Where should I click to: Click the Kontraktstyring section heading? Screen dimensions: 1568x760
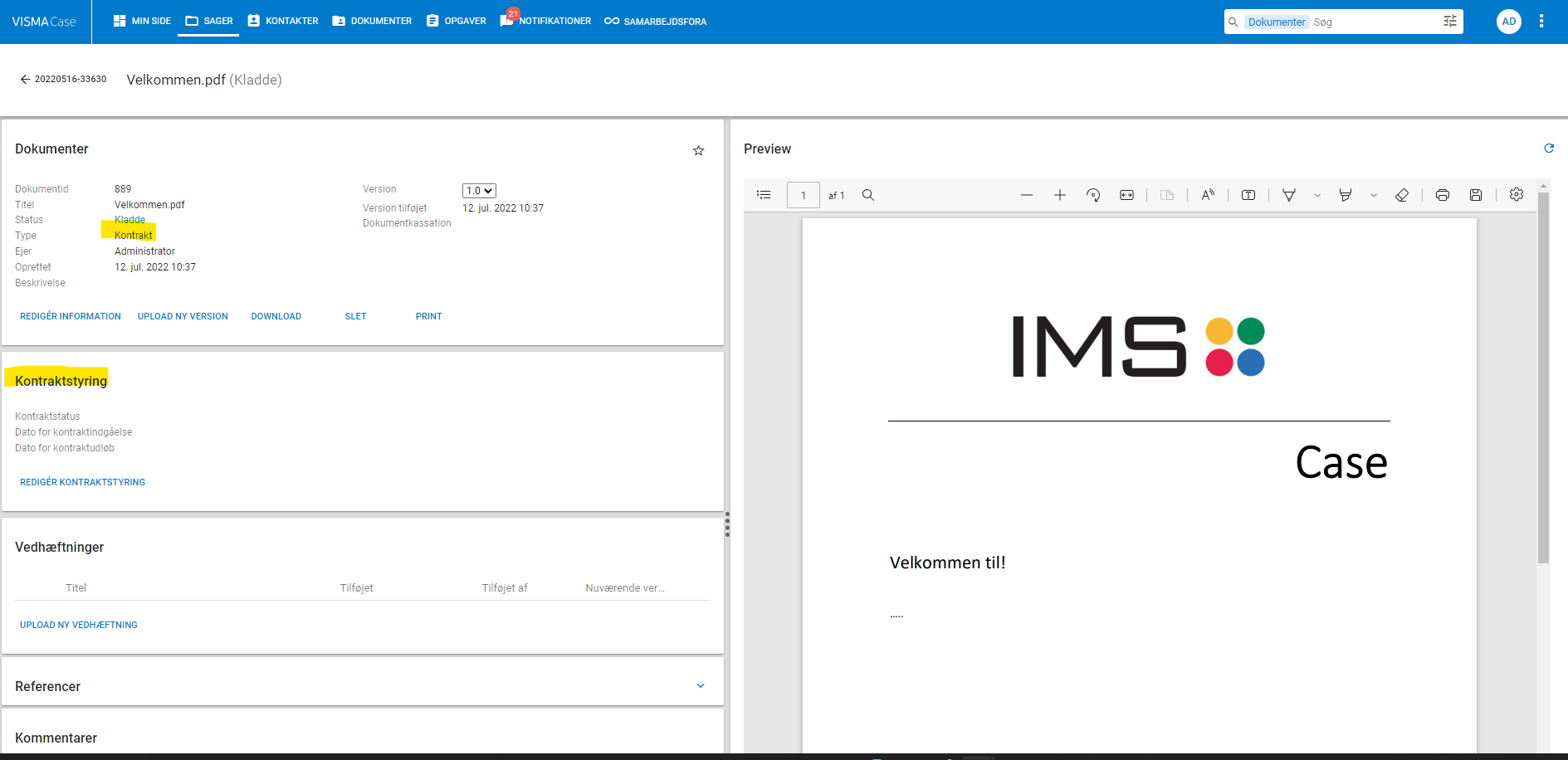61,381
